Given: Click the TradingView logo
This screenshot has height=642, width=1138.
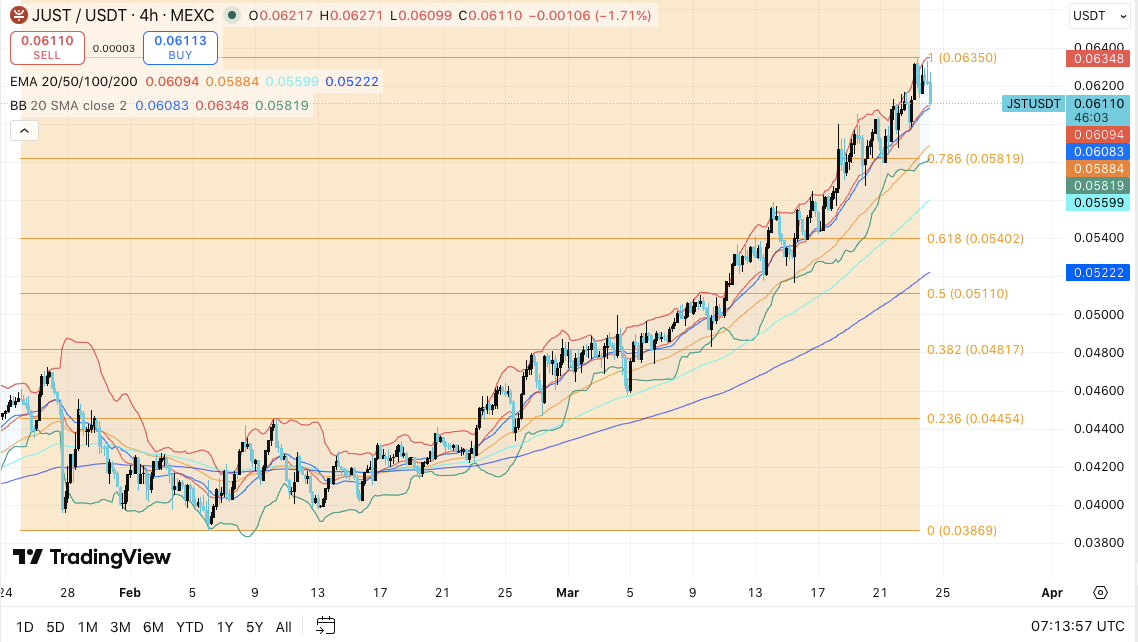Looking at the screenshot, I should pyautogui.click(x=92, y=557).
